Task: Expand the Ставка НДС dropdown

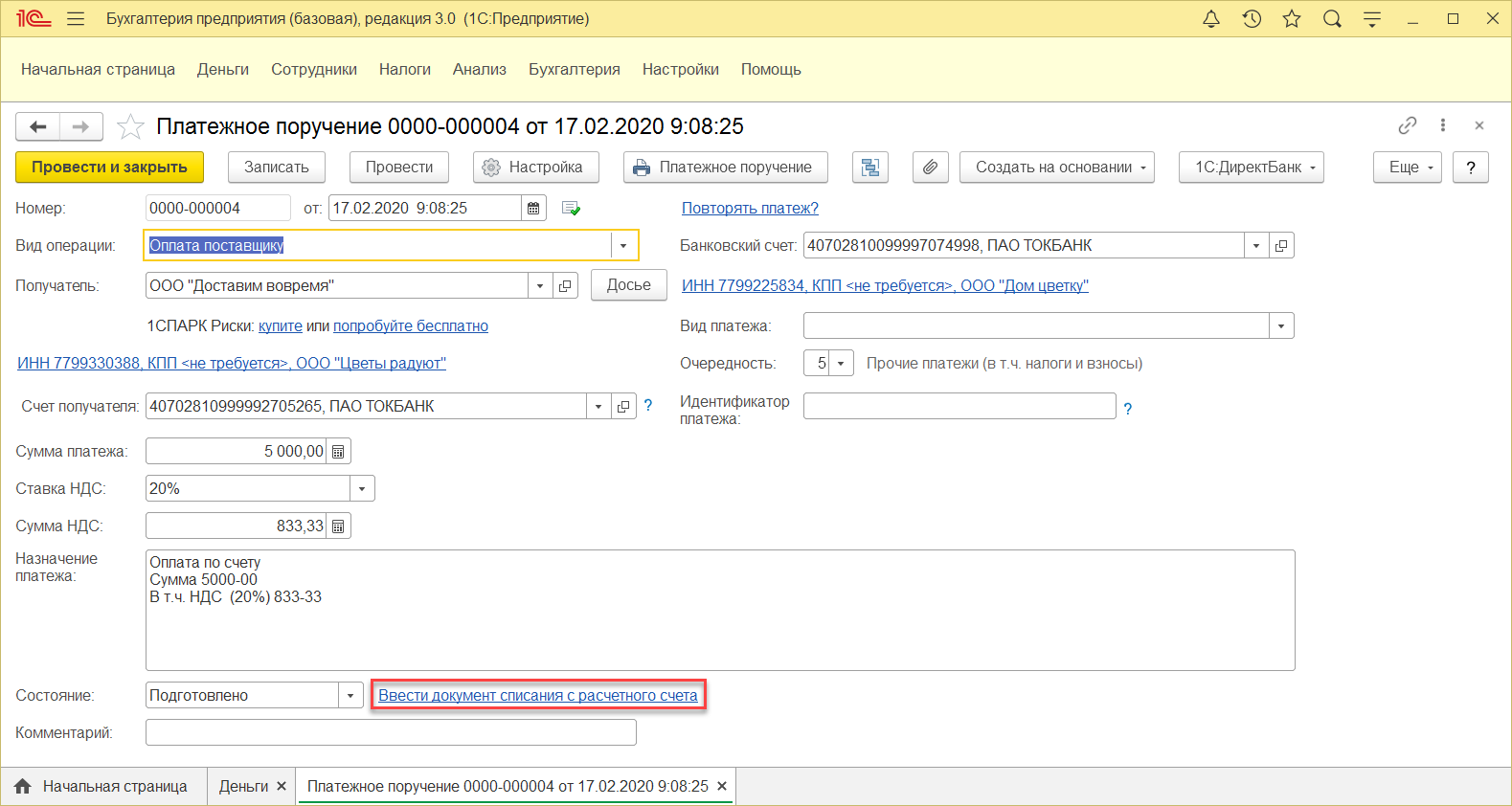Action: pyautogui.click(x=362, y=488)
